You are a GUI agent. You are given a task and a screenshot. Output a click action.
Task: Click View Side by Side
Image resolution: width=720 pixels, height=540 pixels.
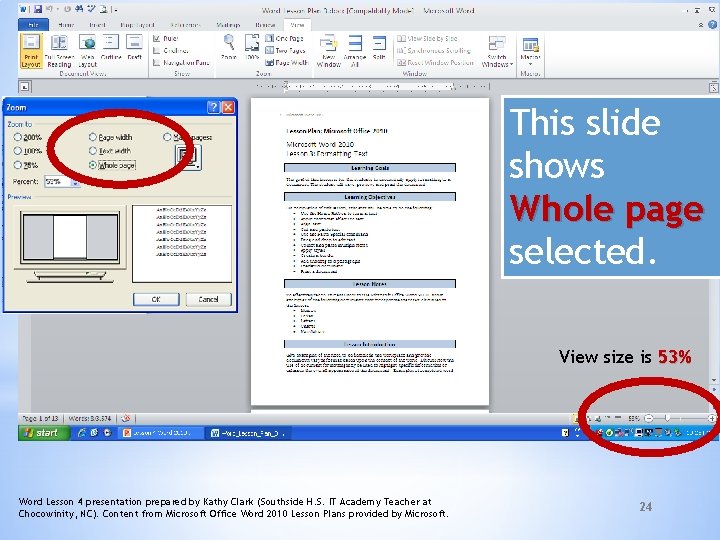click(427, 39)
